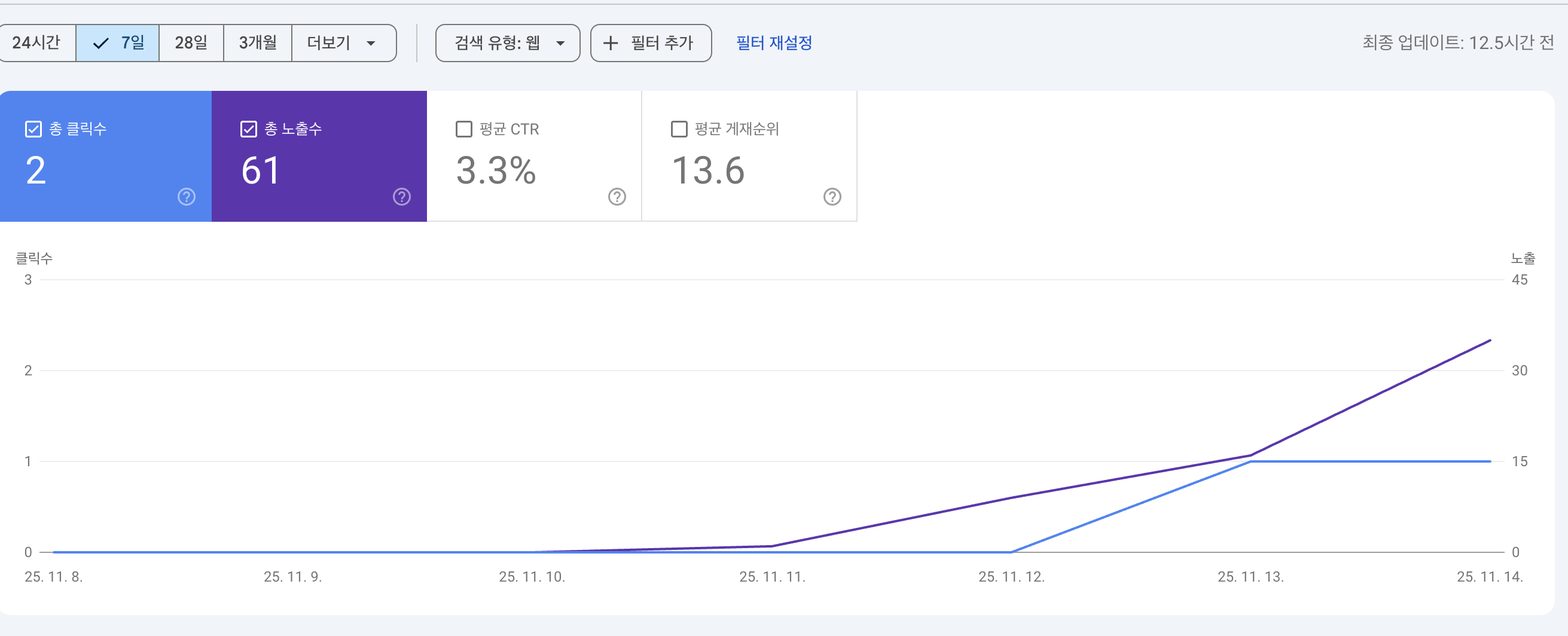Uncheck the 총 클릭수 checkbox
The width and height of the screenshot is (1568, 636).
33,129
